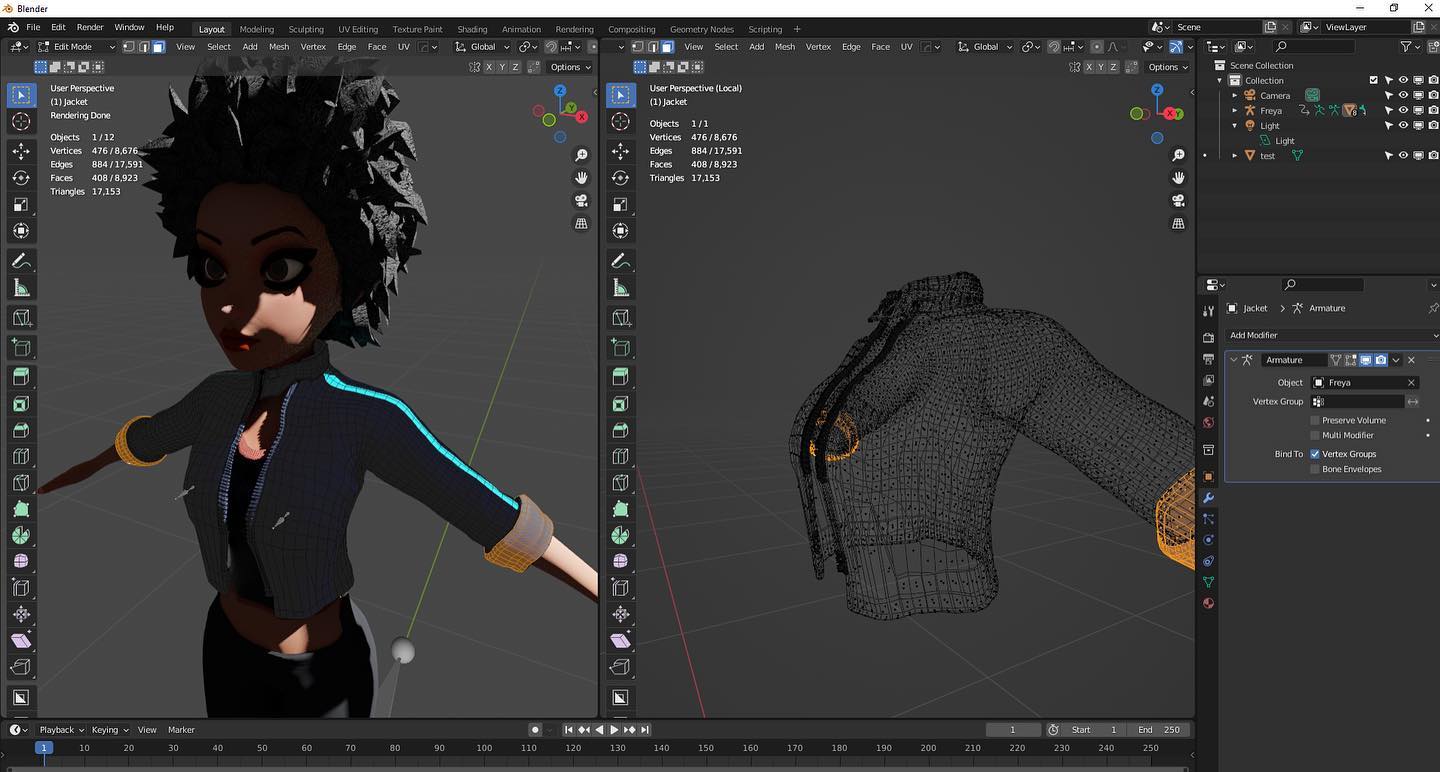Open the Object Data (mesh) properties tab
Screen dimensions: 1440x772
coord(1208,582)
